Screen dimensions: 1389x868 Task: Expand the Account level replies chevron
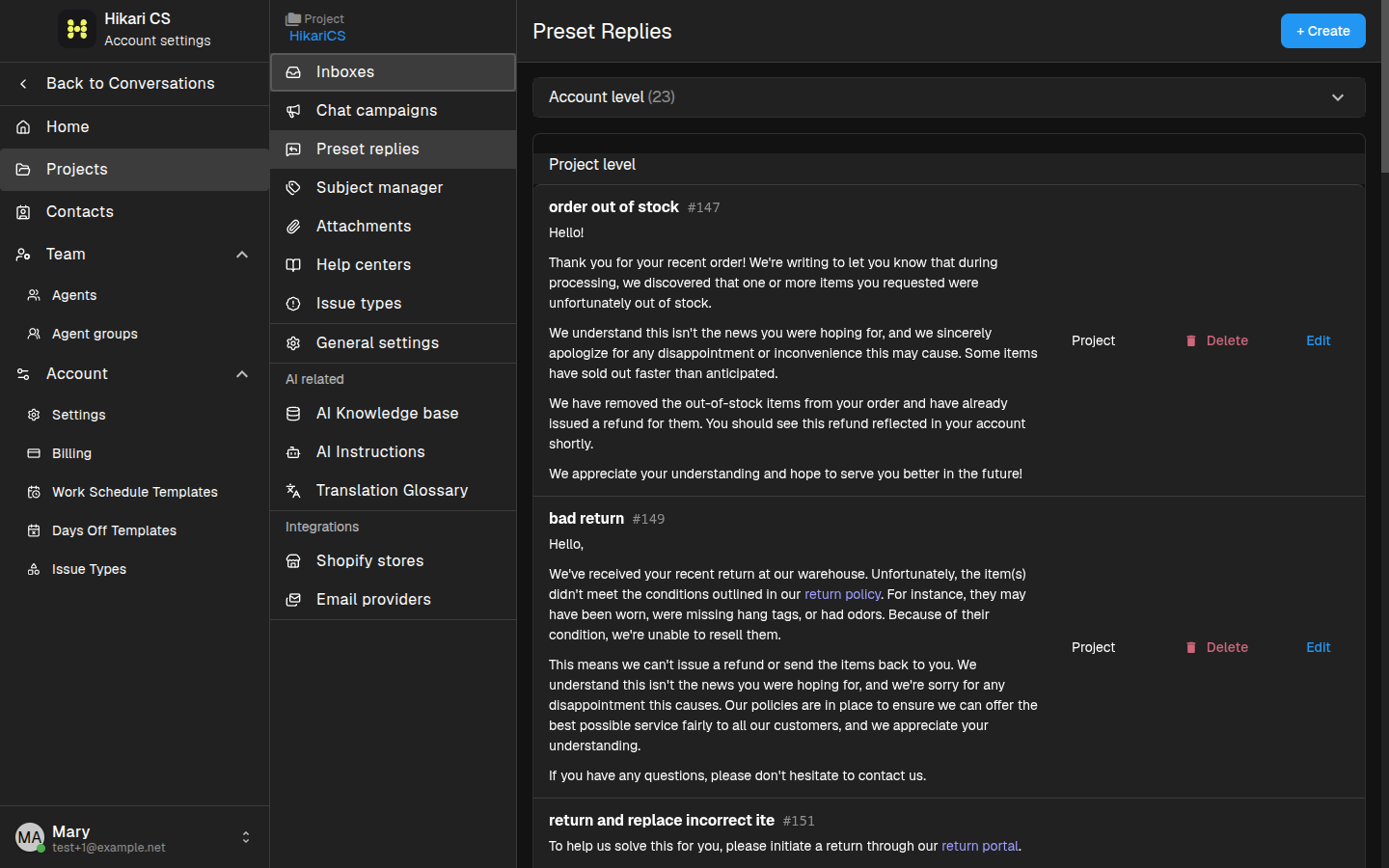[1338, 97]
